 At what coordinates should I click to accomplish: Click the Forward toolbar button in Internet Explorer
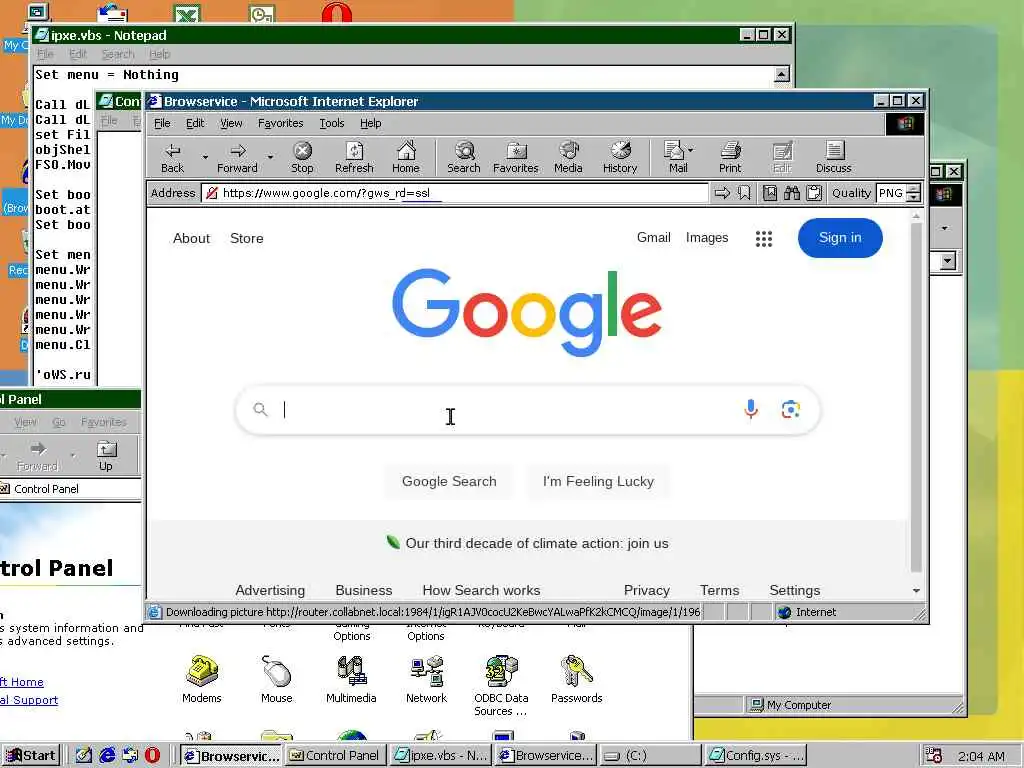pos(237,157)
